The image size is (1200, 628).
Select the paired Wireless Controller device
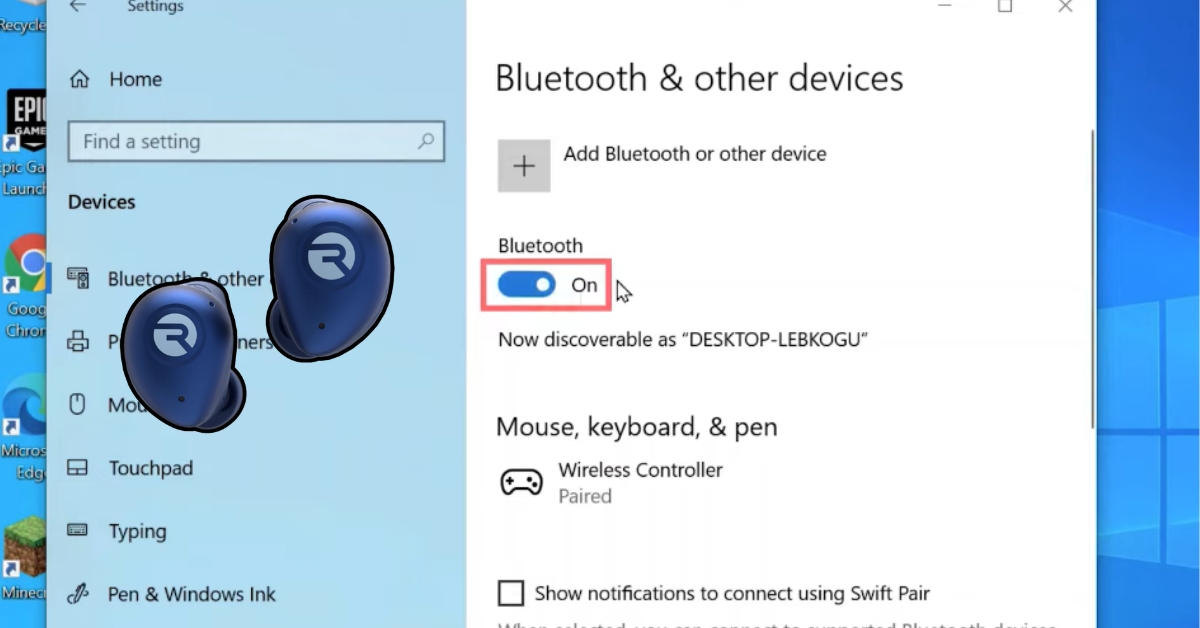640,482
